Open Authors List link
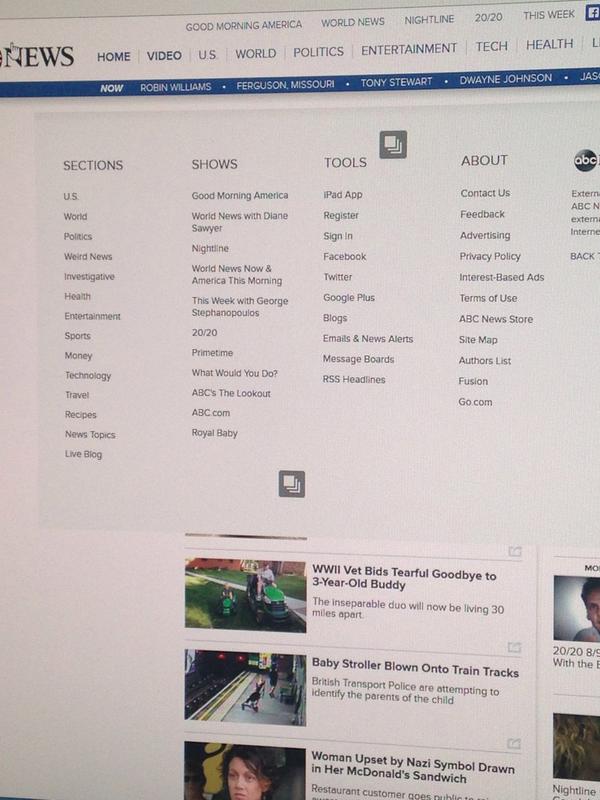Screen dimensions: 600x800 click(x=485, y=361)
